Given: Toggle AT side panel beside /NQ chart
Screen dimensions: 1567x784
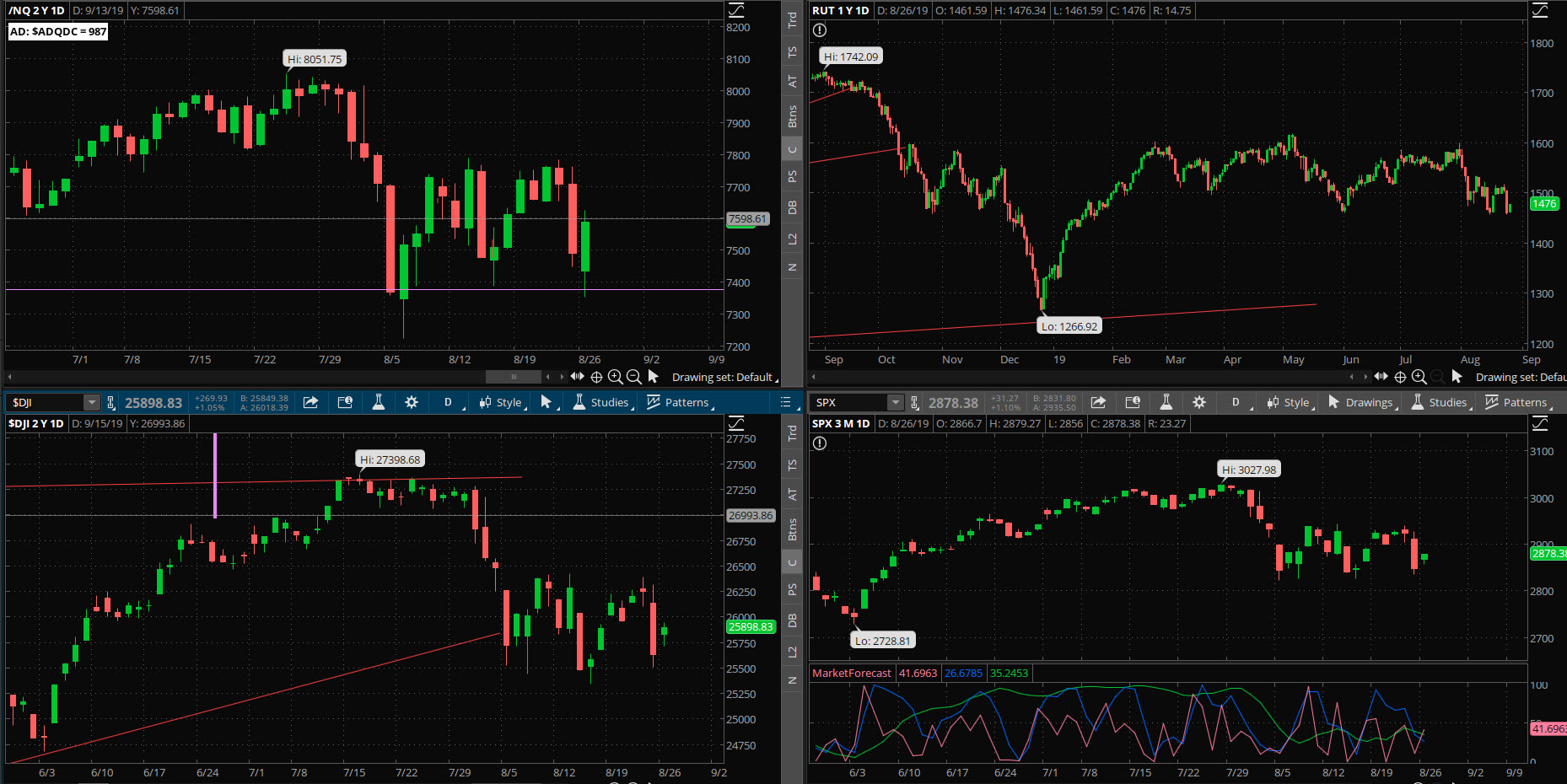Looking at the screenshot, I should coord(792,82).
